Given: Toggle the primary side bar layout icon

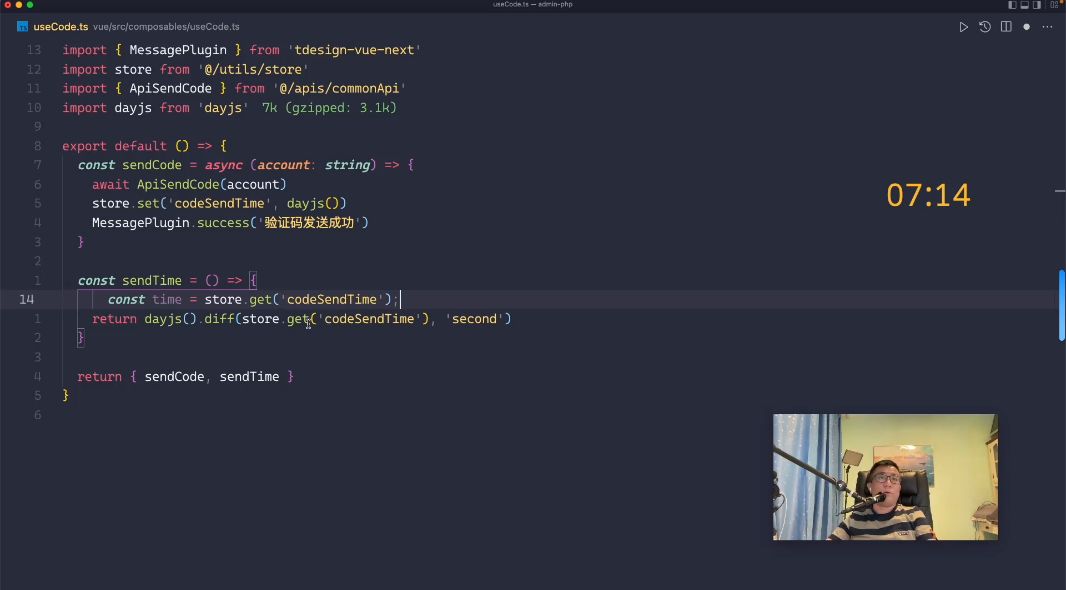Looking at the screenshot, I should coord(1012,5).
